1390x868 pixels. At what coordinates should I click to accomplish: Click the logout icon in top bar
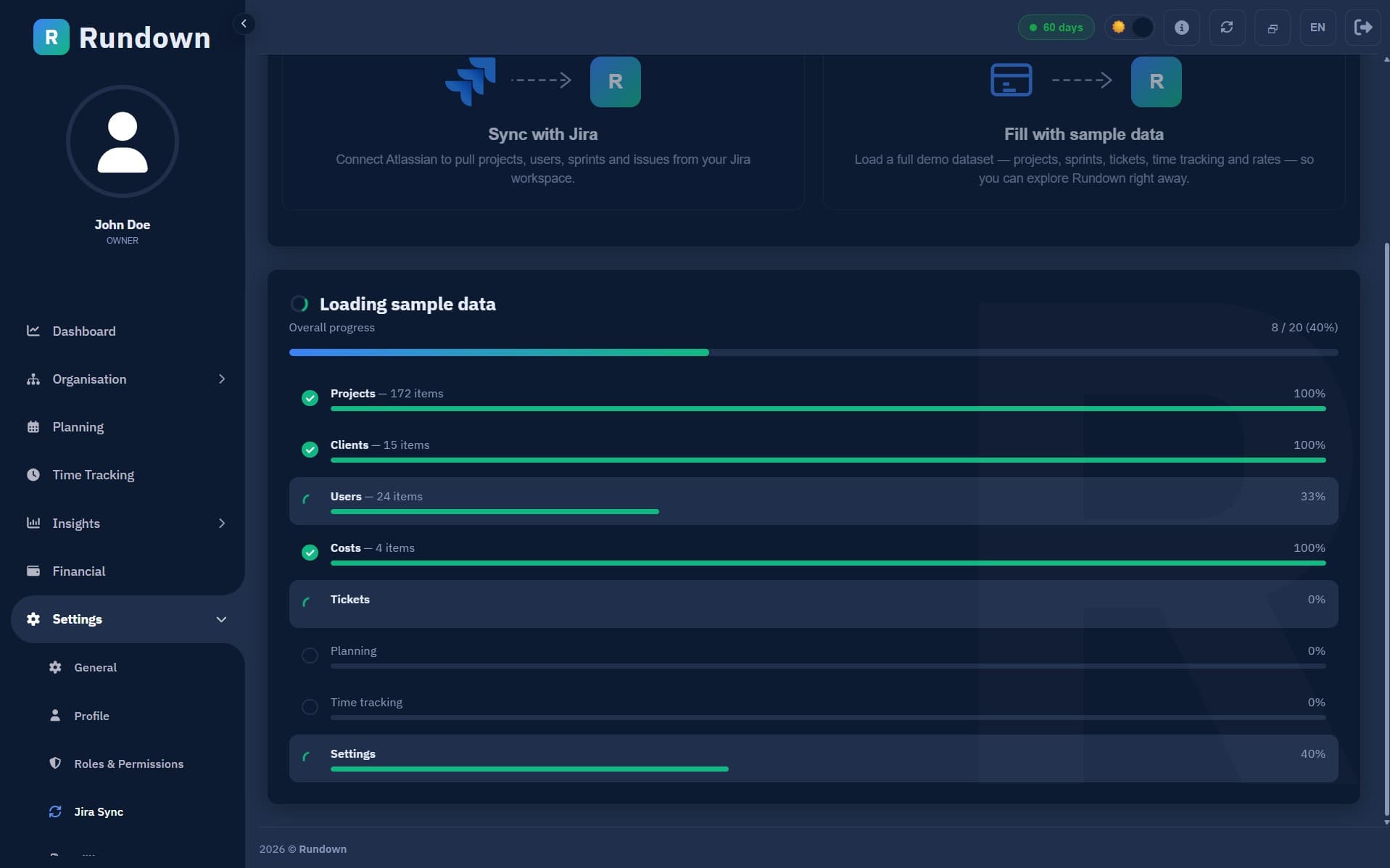click(x=1363, y=28)
